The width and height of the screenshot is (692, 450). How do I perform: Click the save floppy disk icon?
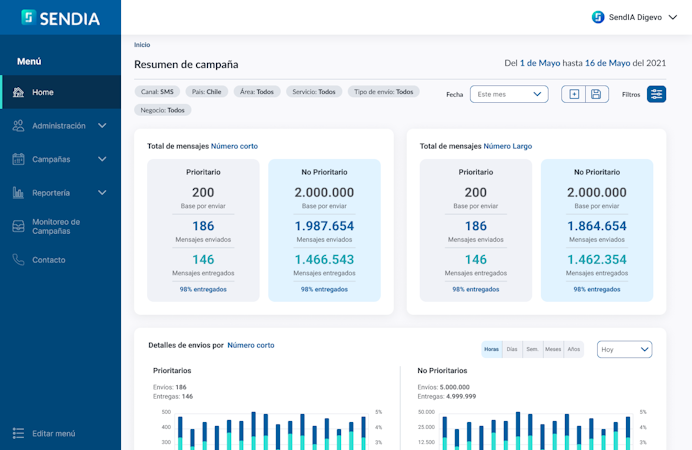(596, 94)
